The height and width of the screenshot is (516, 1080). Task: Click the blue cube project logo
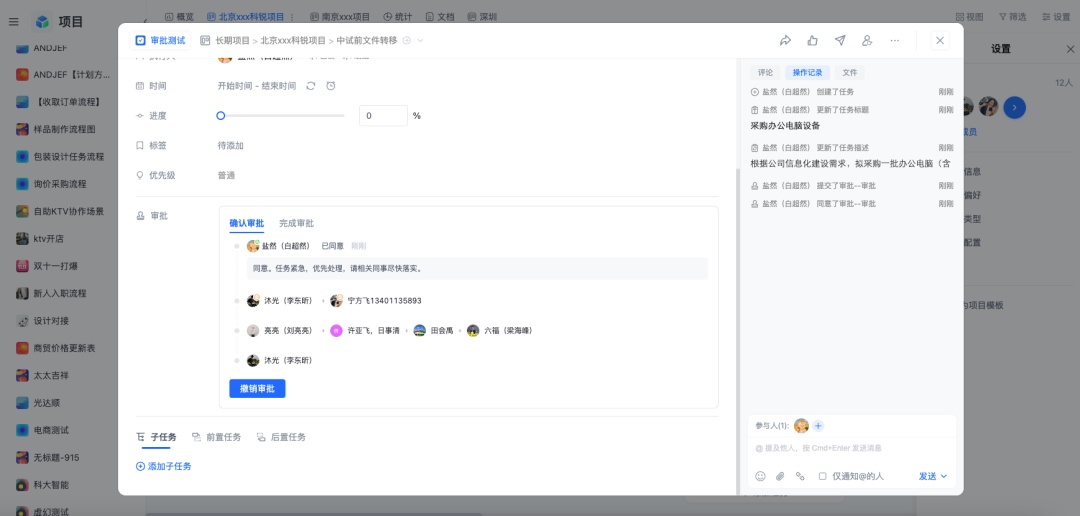[43, 22]
